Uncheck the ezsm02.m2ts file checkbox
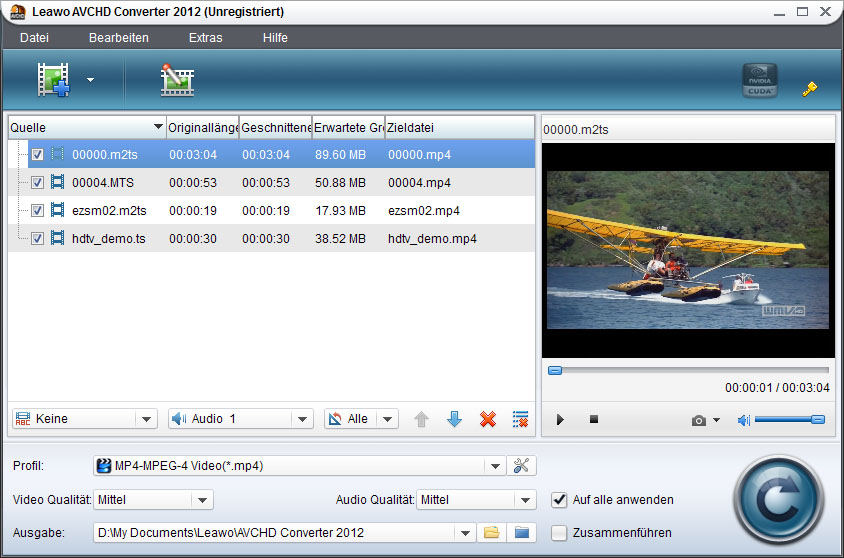The image size is (844, 558). (x=37, y=210)
